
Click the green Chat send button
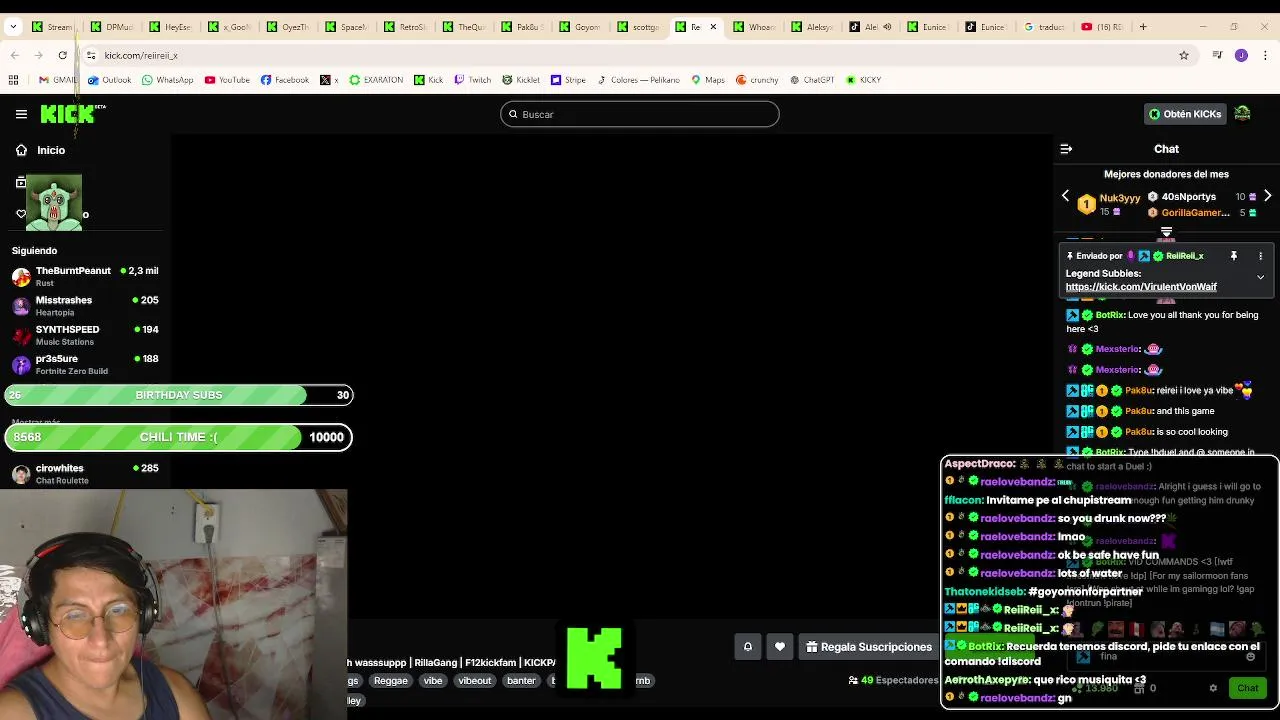coord(1247,688)
